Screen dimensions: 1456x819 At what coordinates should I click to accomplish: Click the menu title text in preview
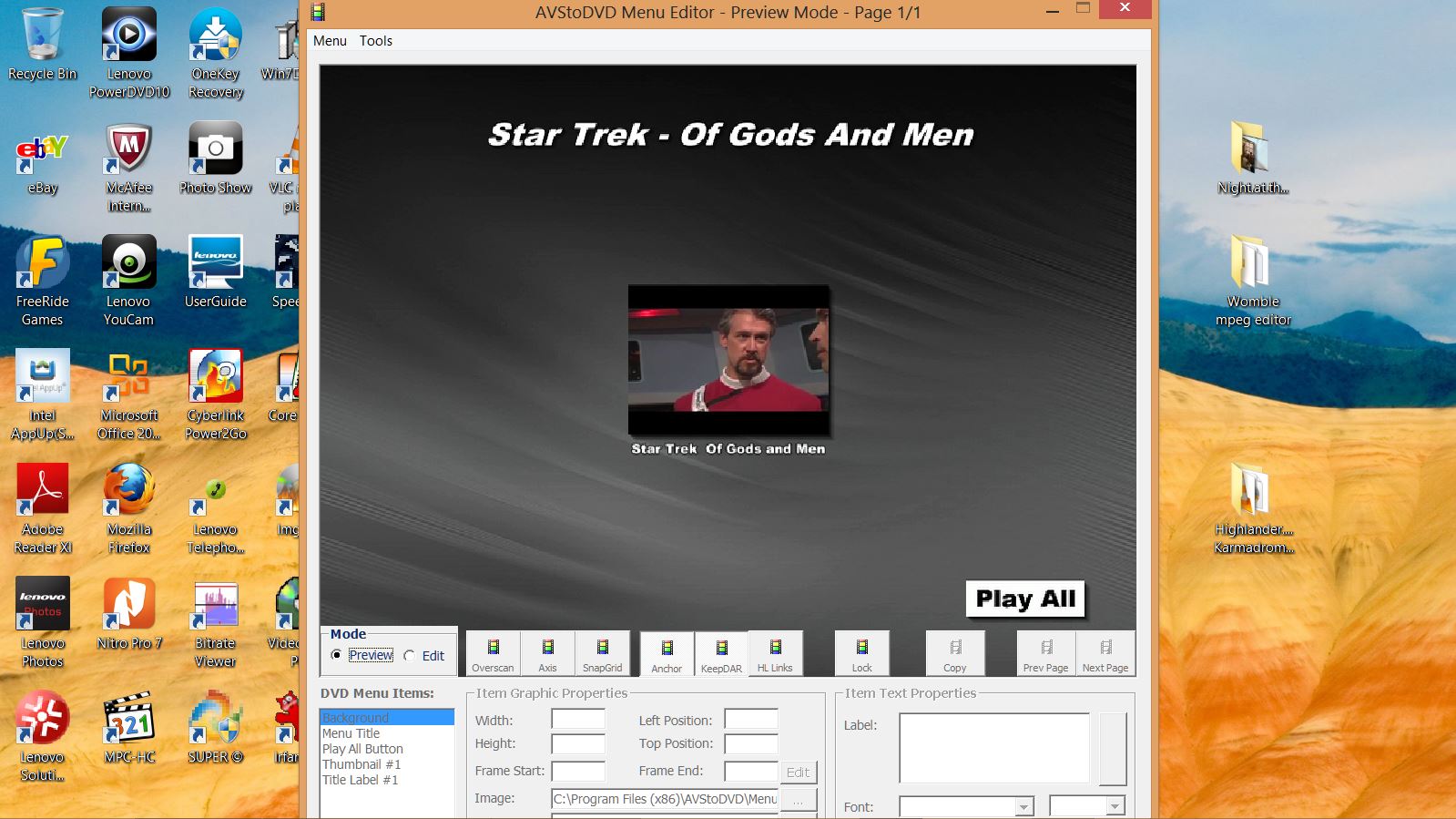coord(731,135)
